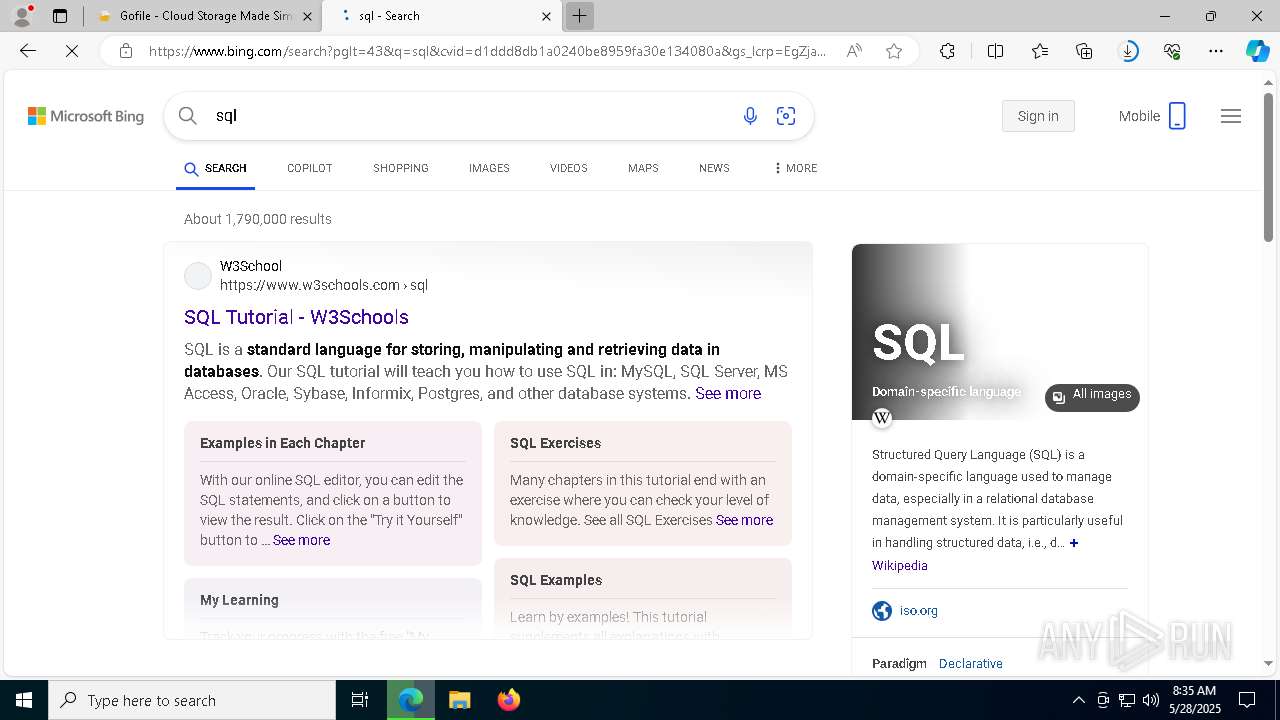Open the Windows Start menu
Viewport: 1280px width, 720px height.
pos(24,700)
